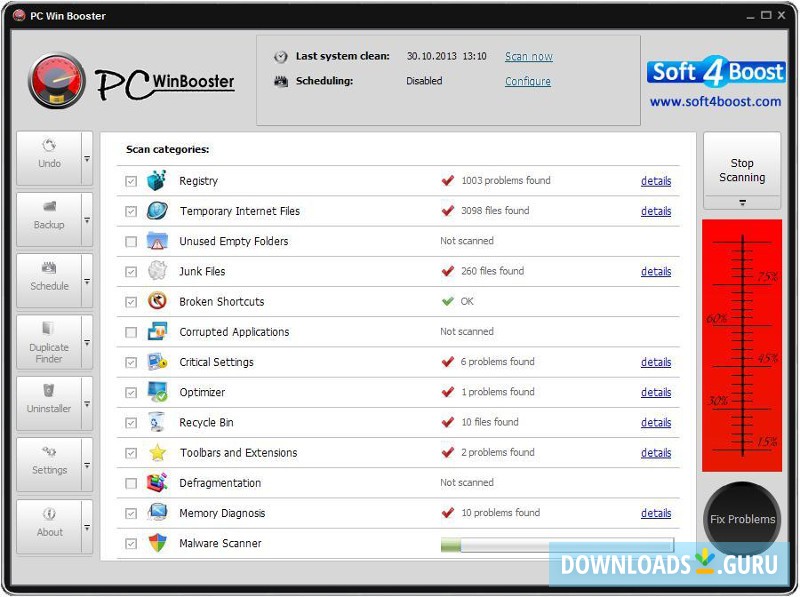This screenshot has height=597, width=800.
Task: Click the scheduling calendar icon
Action: point(281,81)
